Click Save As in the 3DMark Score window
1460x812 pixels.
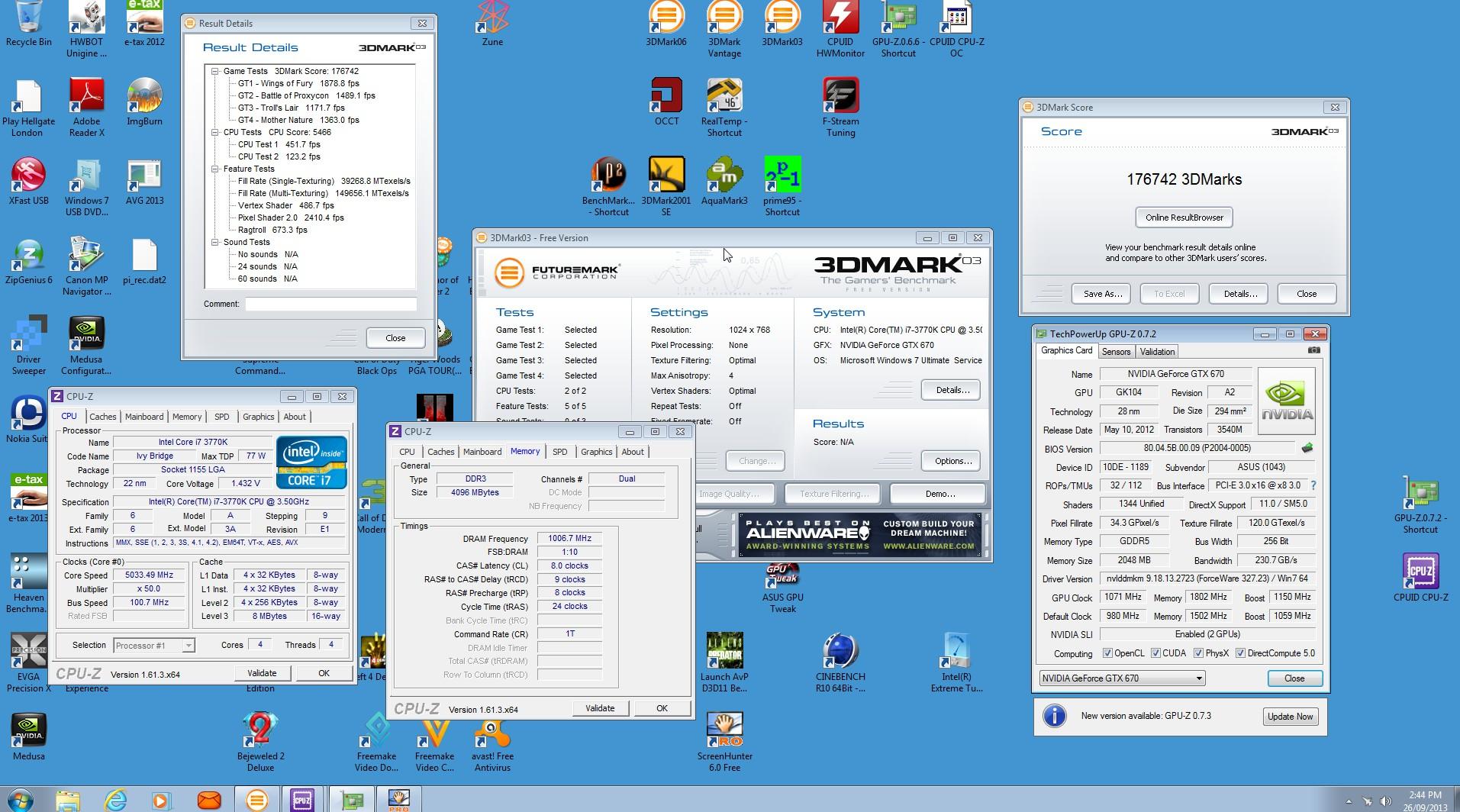pos(1102,294)
